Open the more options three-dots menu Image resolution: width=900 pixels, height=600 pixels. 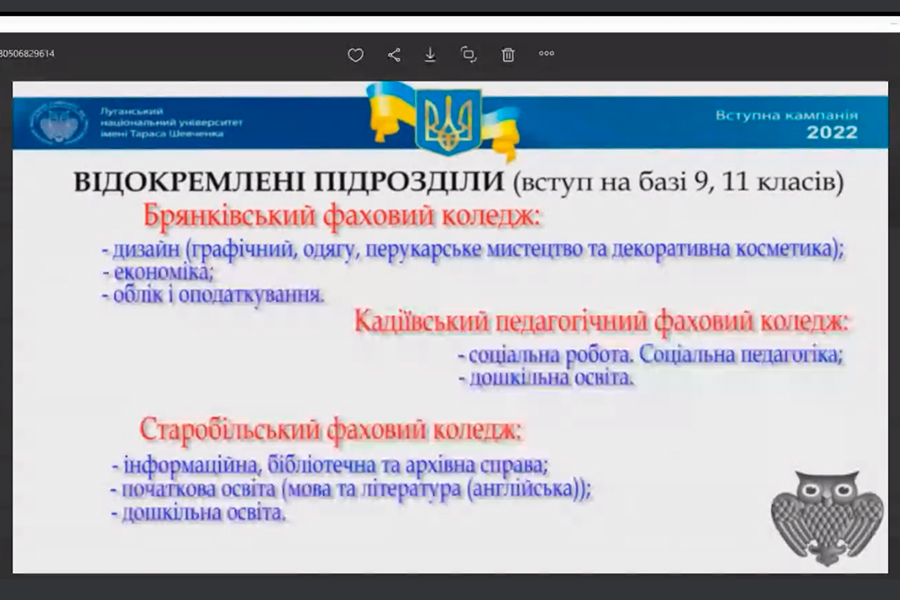pos(546,53)
